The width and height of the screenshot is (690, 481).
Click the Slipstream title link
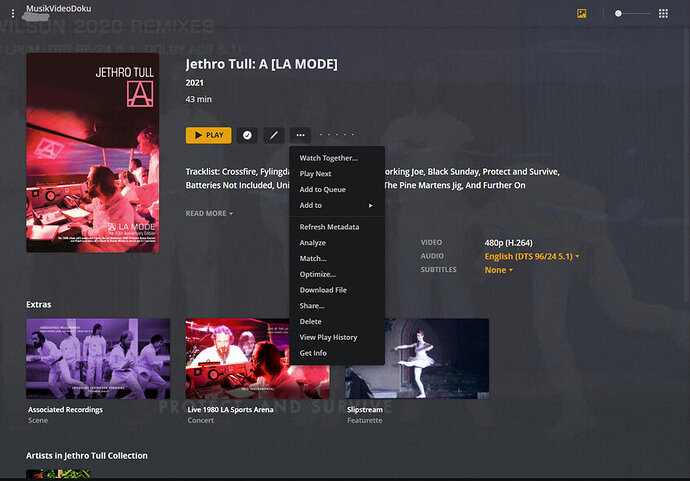pyautogui.click(x=365, y=410)
